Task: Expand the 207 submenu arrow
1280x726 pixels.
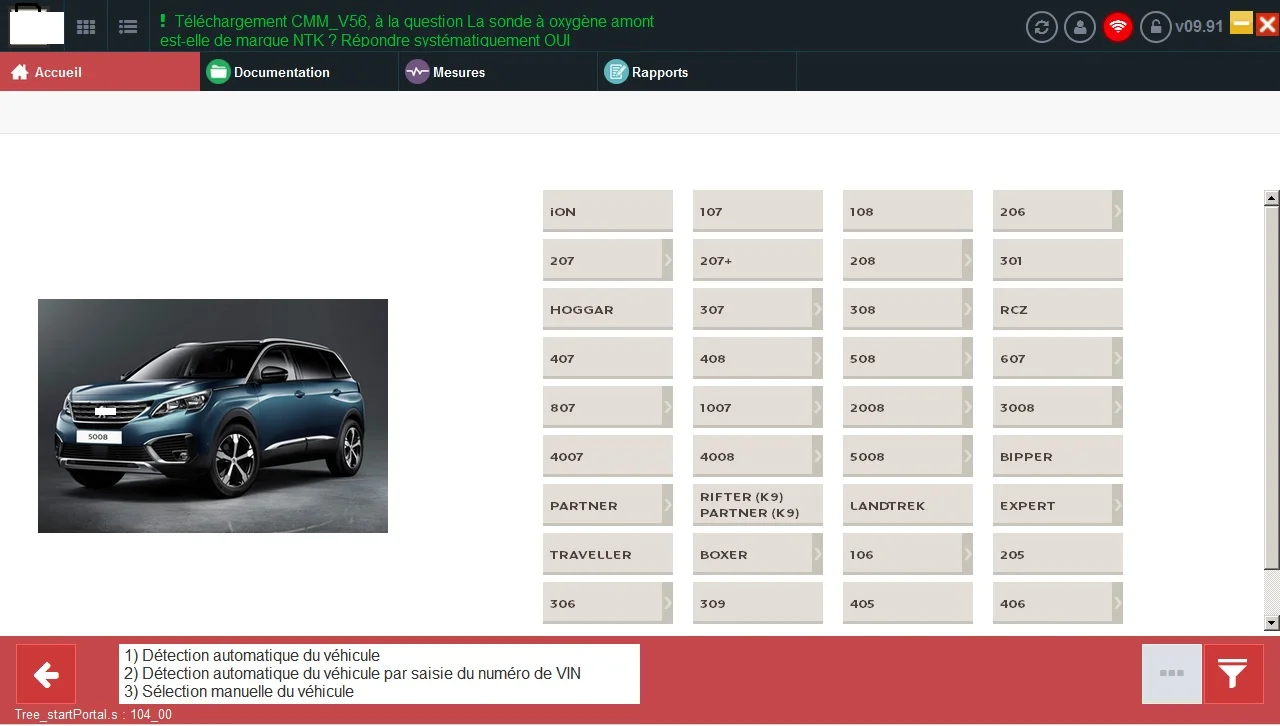Action: pyautogui.click(x=667, y=260)
